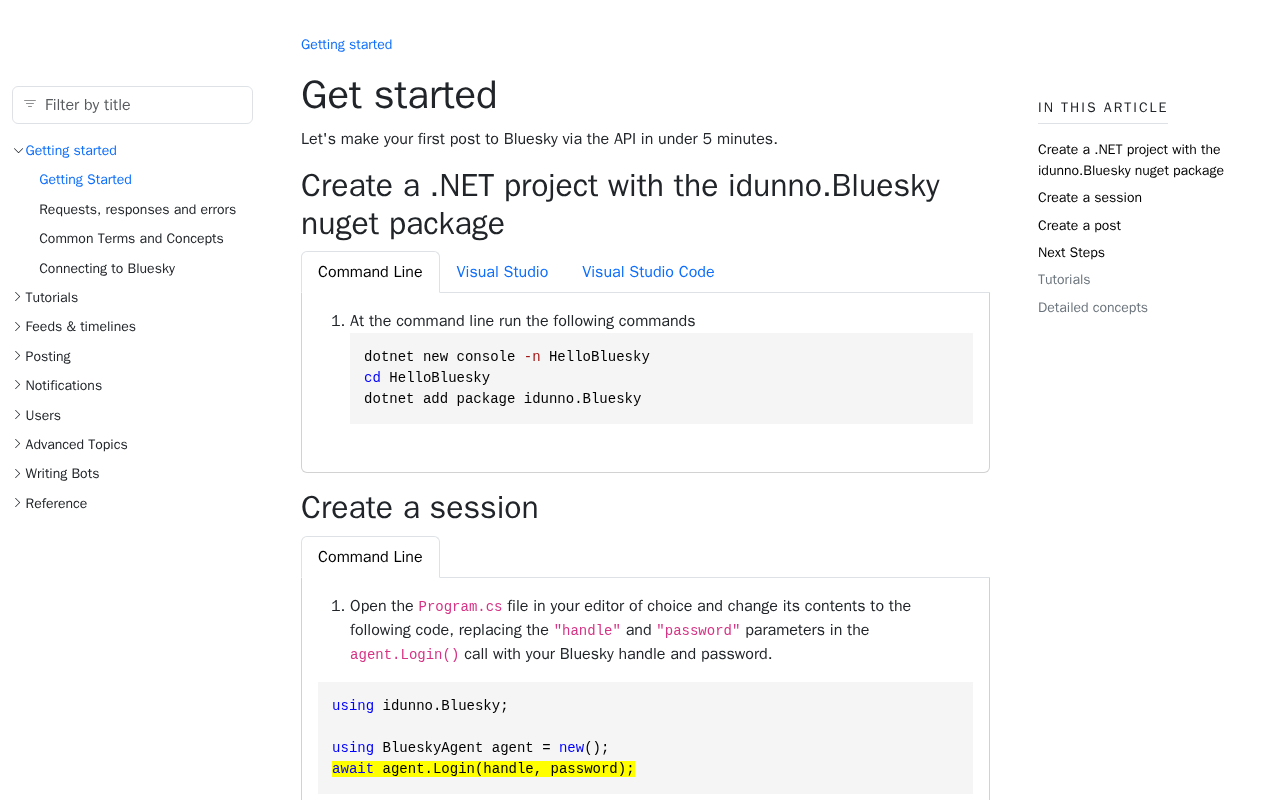Image resolution: width=1280 pixels, height=800 pixels.
Task: Open Common Terms and Concepts page
Action: click(x=131, y=239)
